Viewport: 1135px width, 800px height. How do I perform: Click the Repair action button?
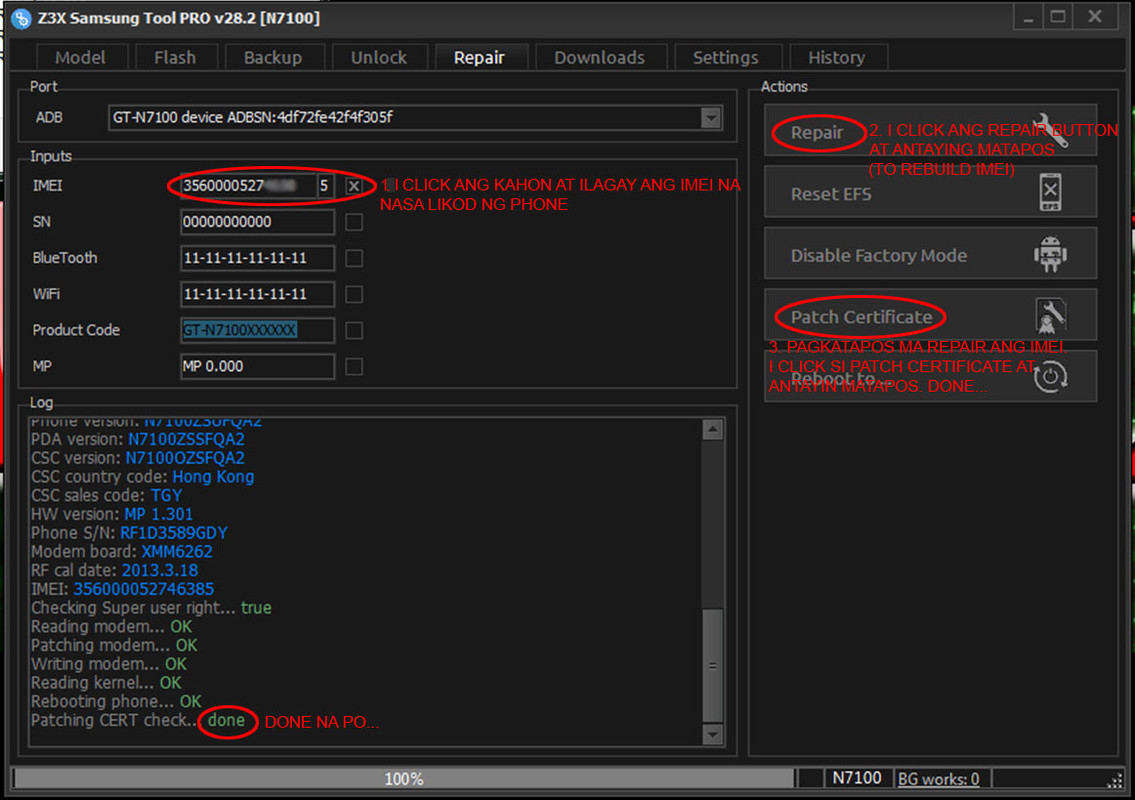click(x=930, y=130)
